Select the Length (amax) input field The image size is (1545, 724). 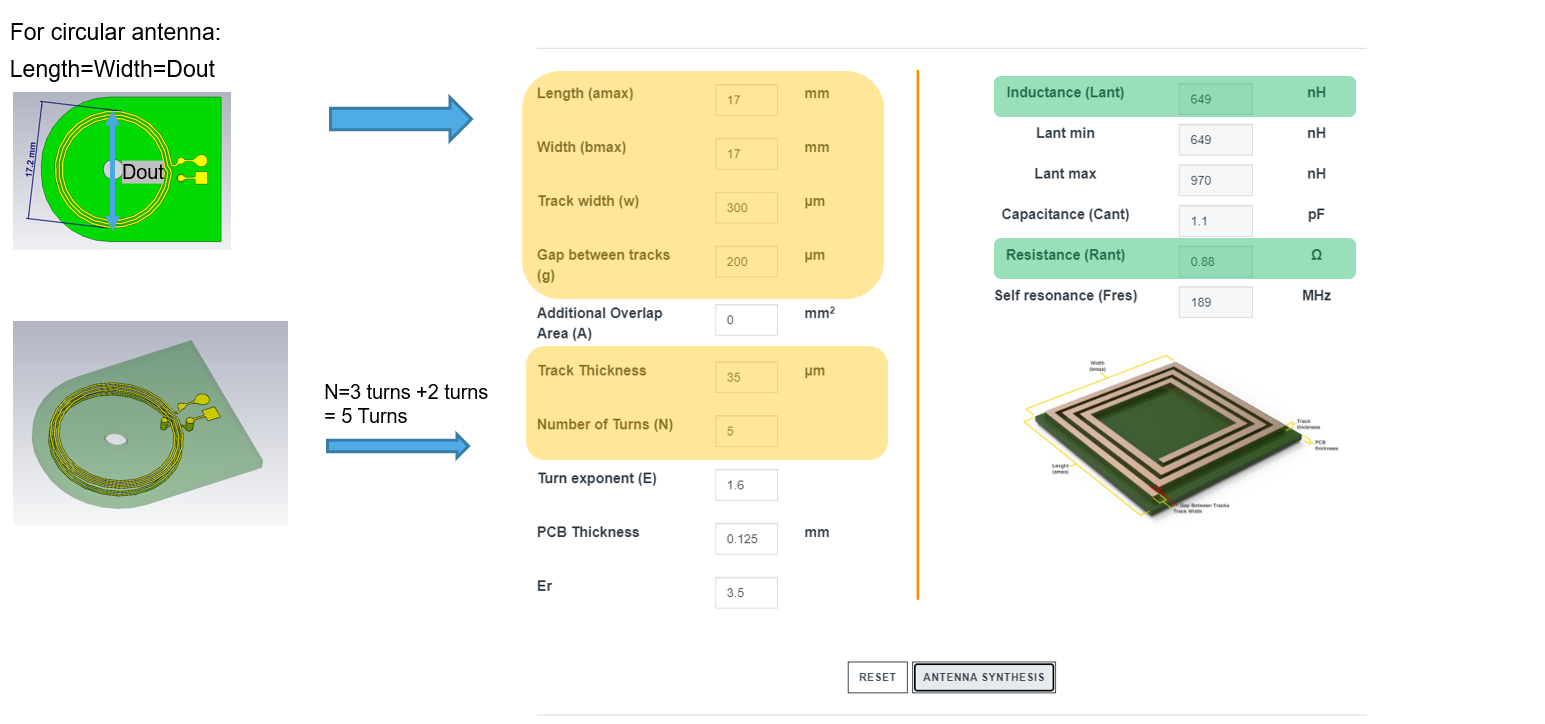[x=746, y=100]
